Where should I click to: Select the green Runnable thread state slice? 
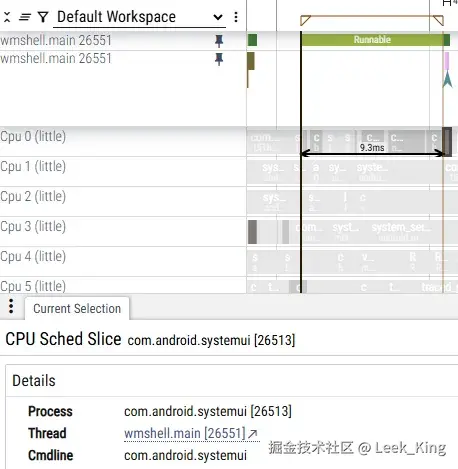(x=372, y=40)
